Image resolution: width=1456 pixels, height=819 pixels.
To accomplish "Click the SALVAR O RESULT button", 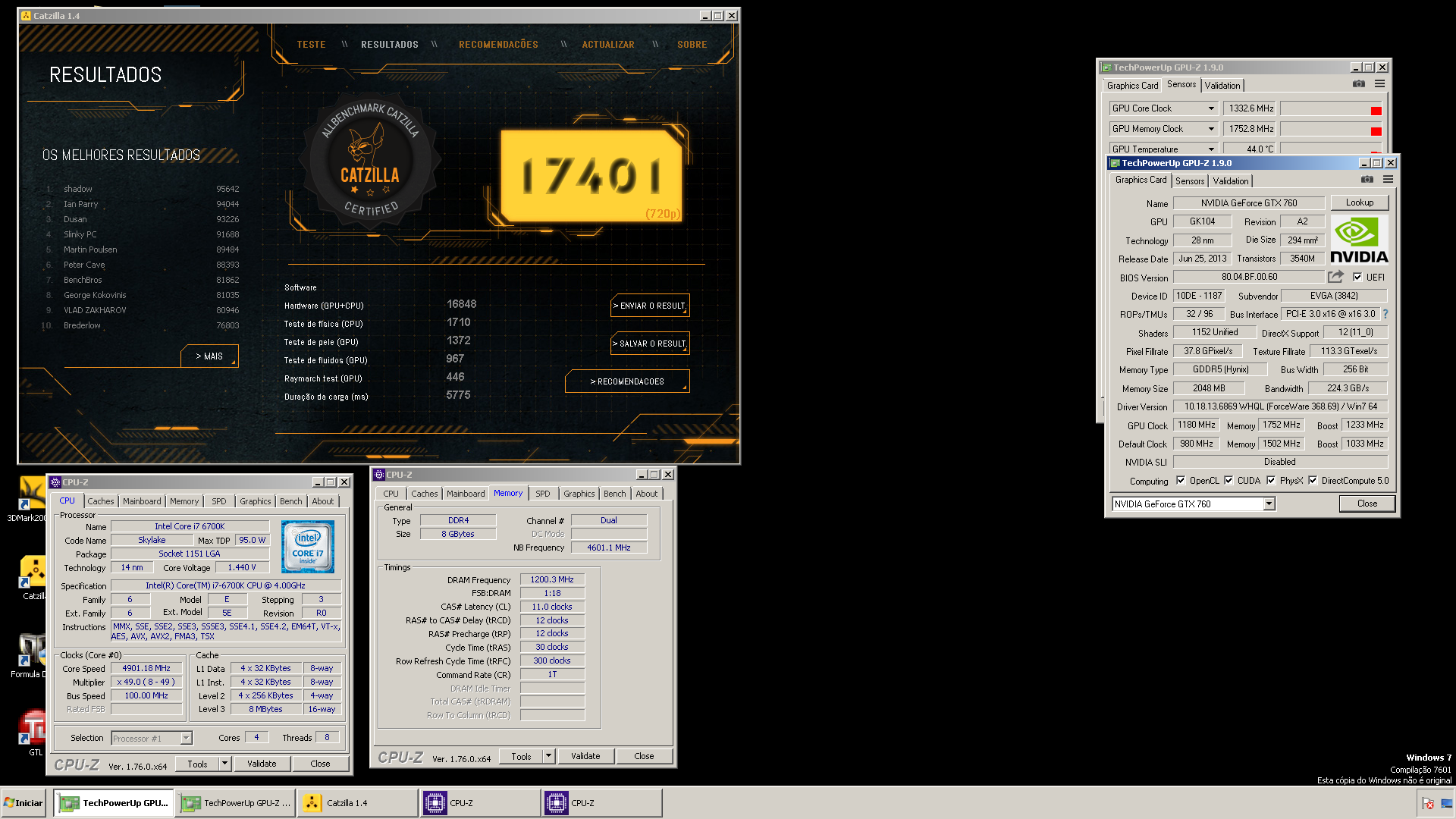I will tap(650, 344).
